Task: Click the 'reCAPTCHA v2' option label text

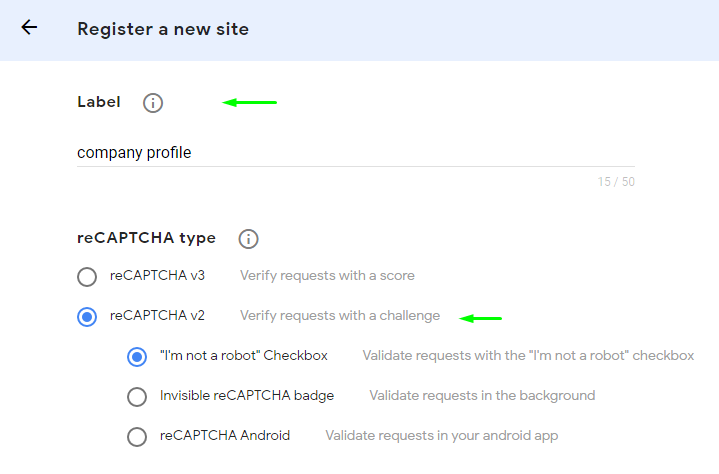Action: click(x=157, y=315)
